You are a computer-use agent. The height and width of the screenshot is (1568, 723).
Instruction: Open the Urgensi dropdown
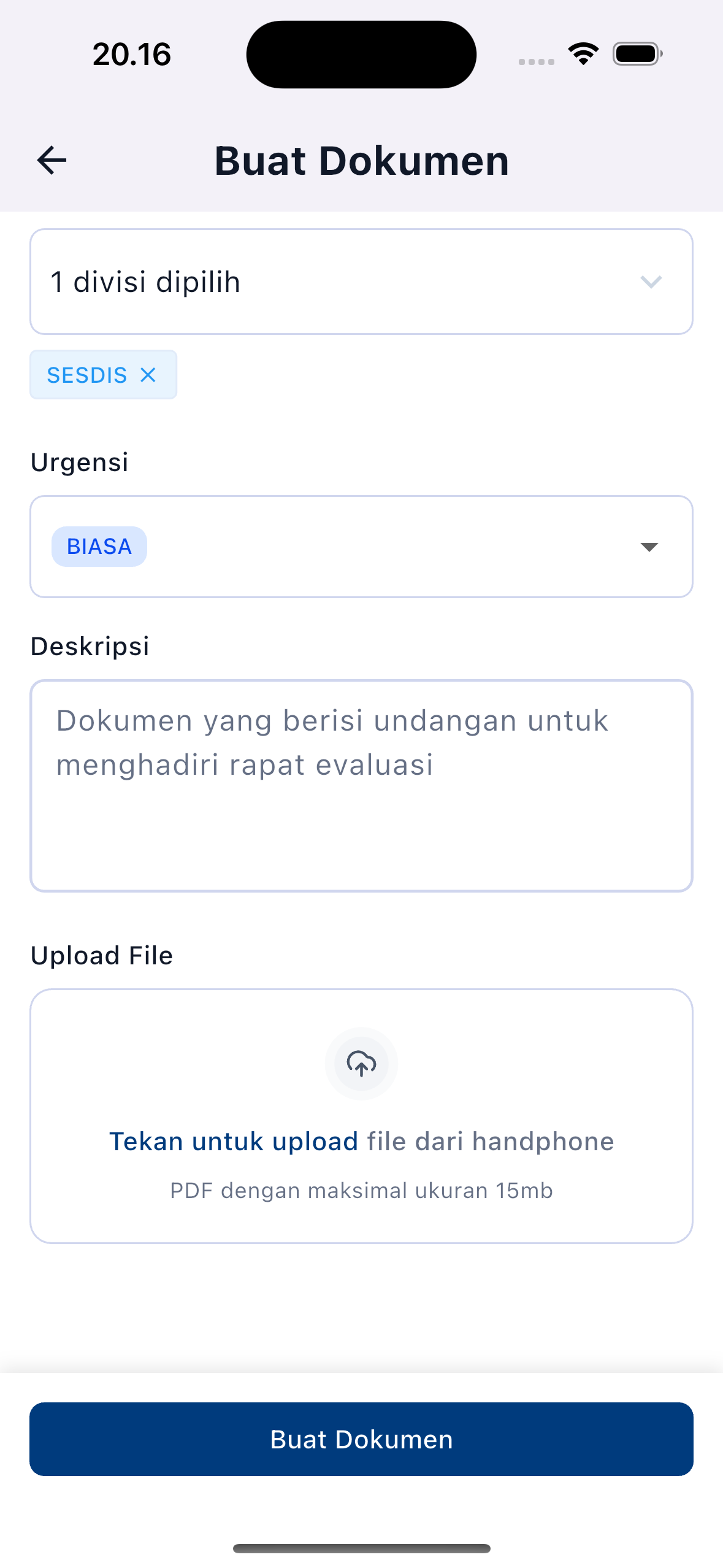[x=649, y=546]
